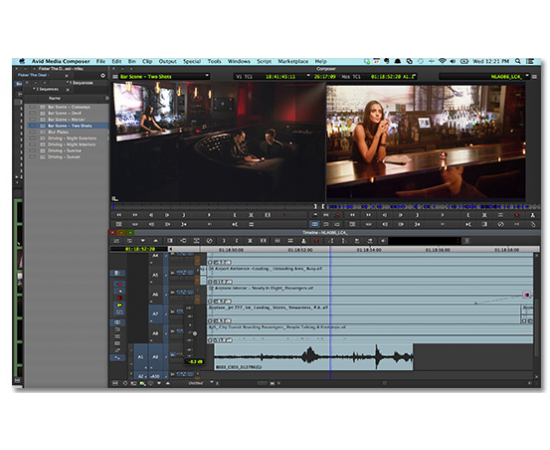Click the timeline ruler at 01:18:54:00
550x450 pixels.
(369, 250)
